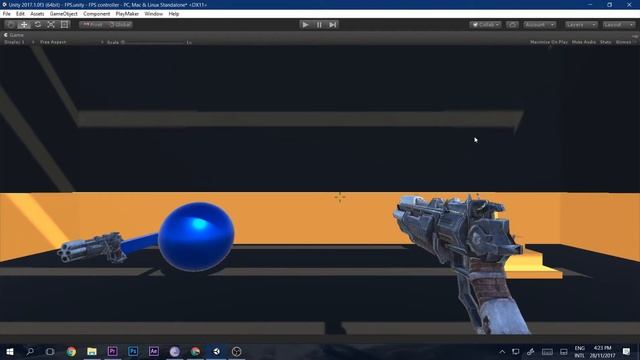
Task: Toggle the Stats overlay
Action: pyautogui.click(x=606, y=42)
